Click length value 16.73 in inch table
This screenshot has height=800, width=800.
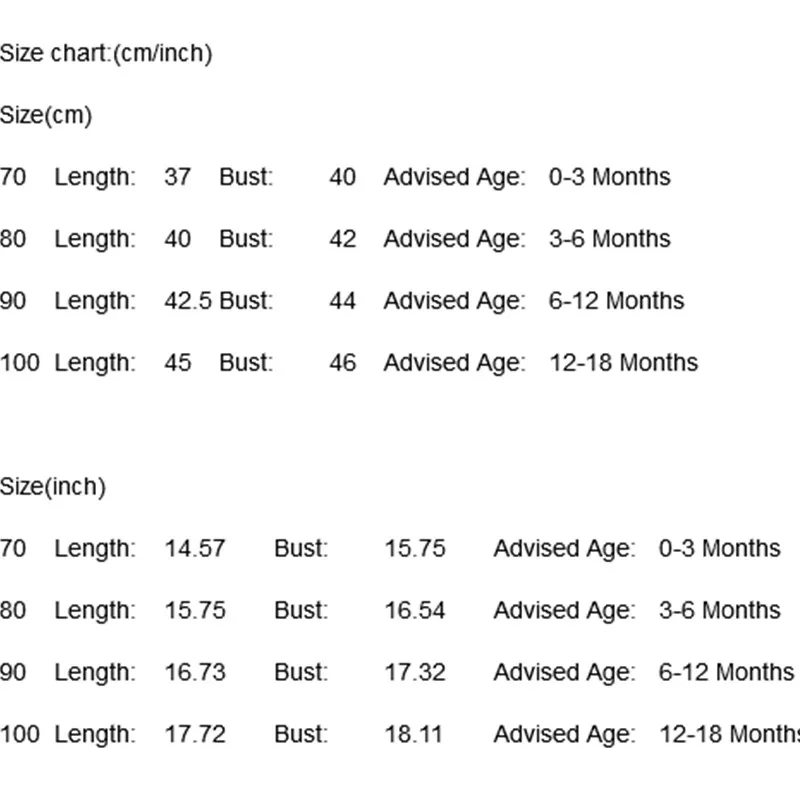coord(195,672)
